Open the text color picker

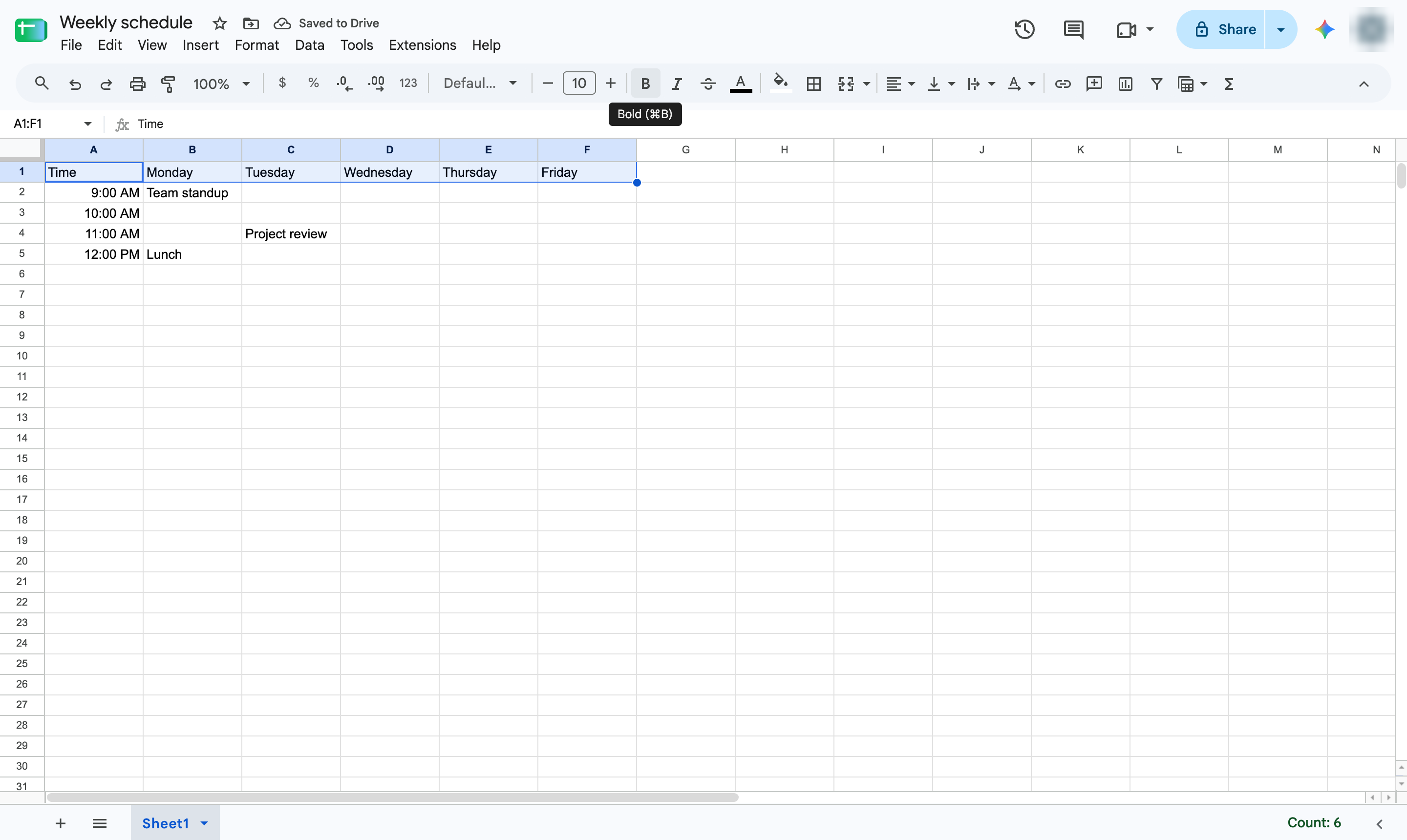[x=740, y=84]
